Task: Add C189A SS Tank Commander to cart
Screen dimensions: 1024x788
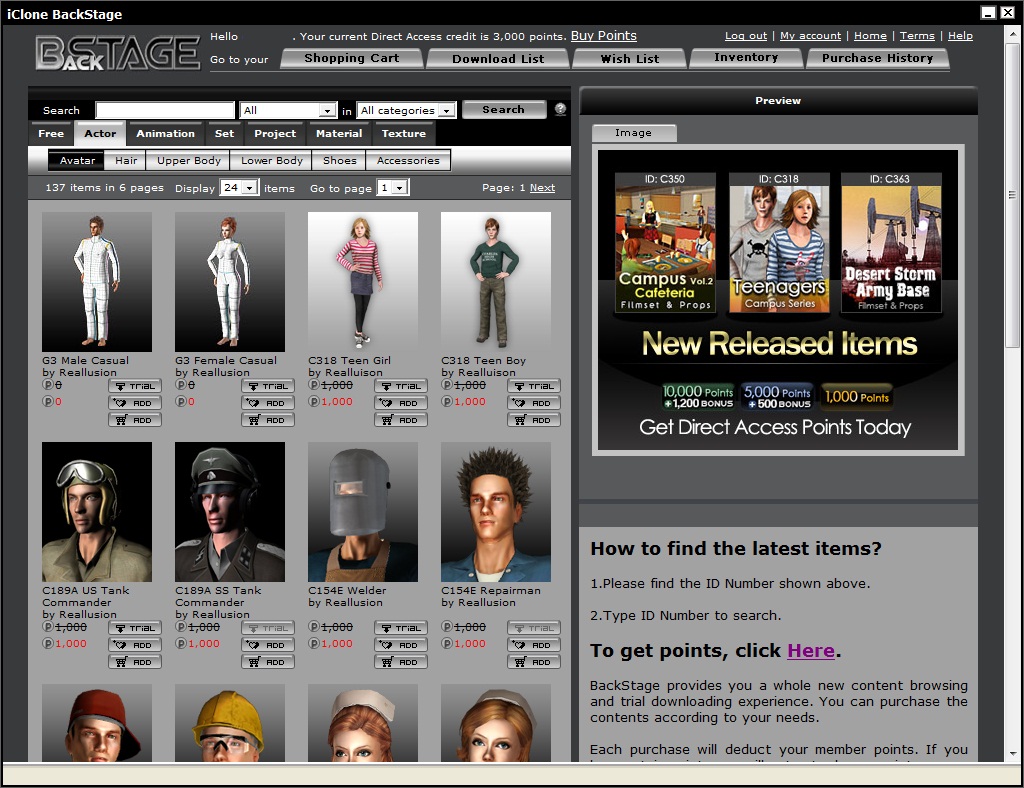Action: (x=268, y=662)
